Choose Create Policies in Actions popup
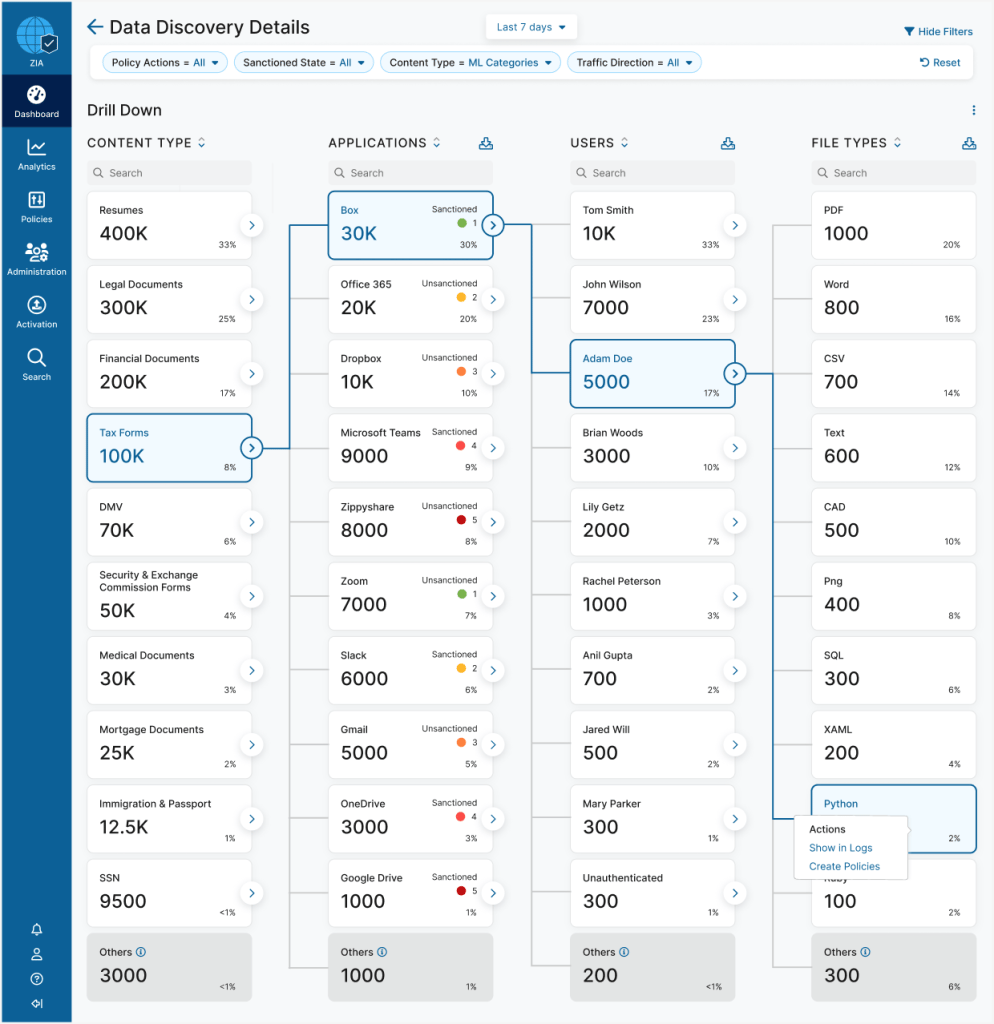Image resolution: width=994 pixels, height=1024 pixels. coord(844,866)
